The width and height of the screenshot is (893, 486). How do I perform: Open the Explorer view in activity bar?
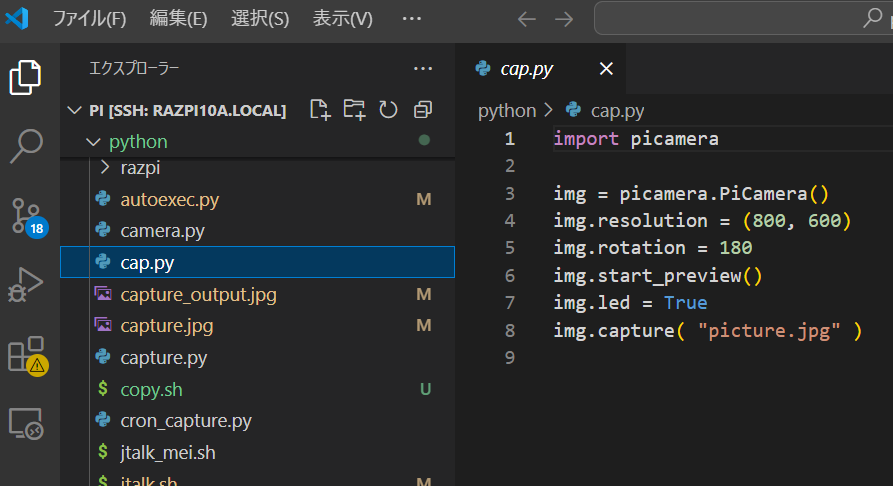[26, 77]
